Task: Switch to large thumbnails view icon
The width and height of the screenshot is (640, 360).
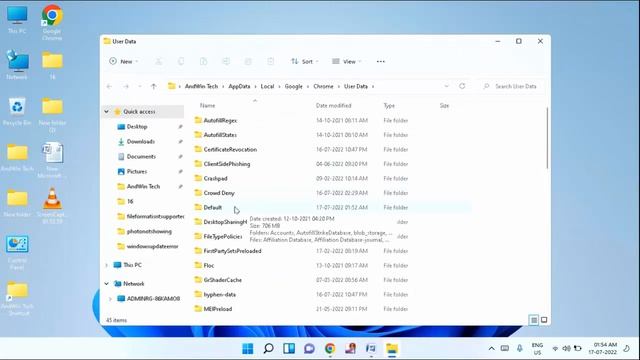Action: (544, 320)
